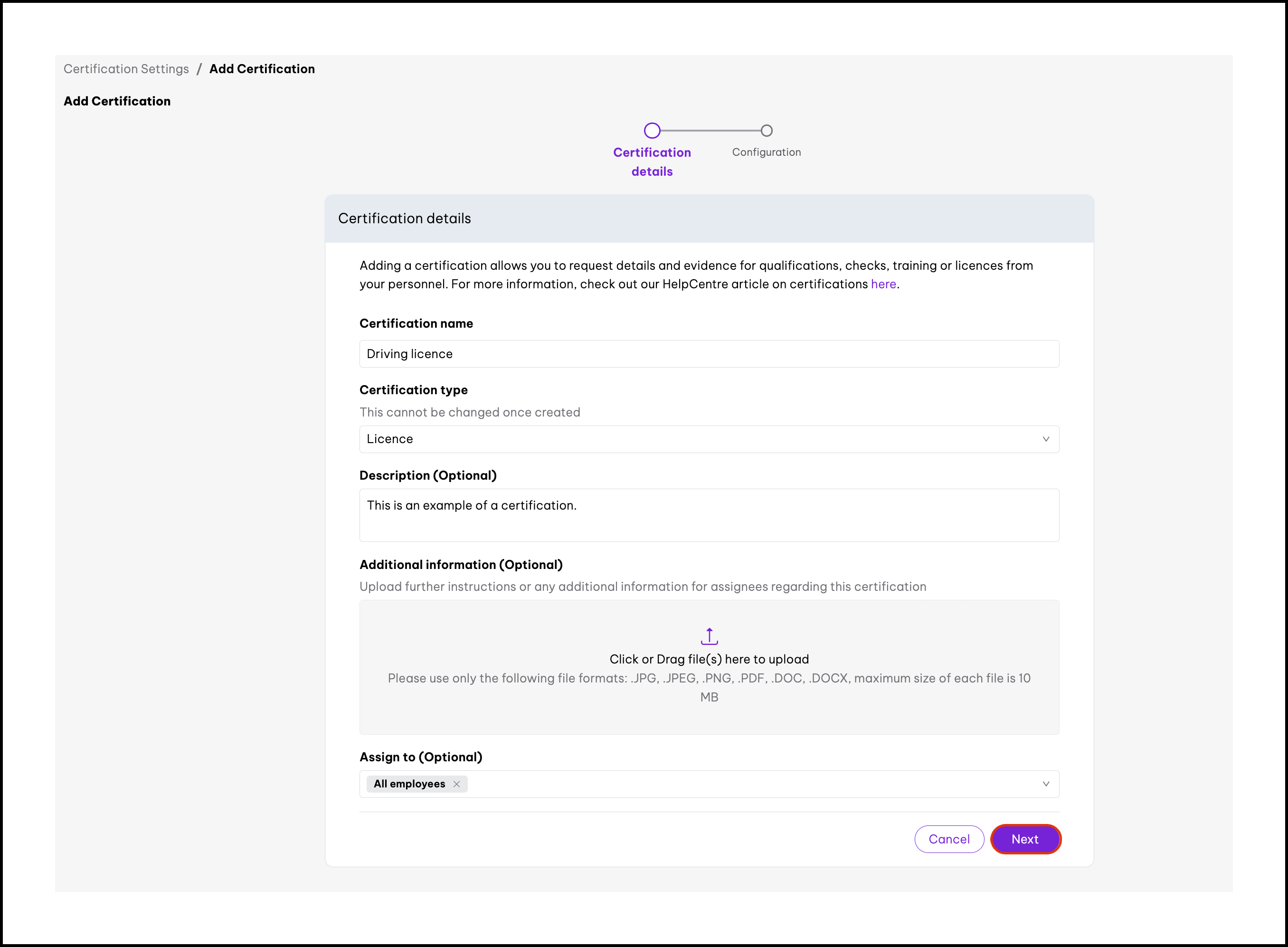Viewport: 1288px width, 947px height.
Task: Click inside the Certification name field
Action: pos(709,354)
